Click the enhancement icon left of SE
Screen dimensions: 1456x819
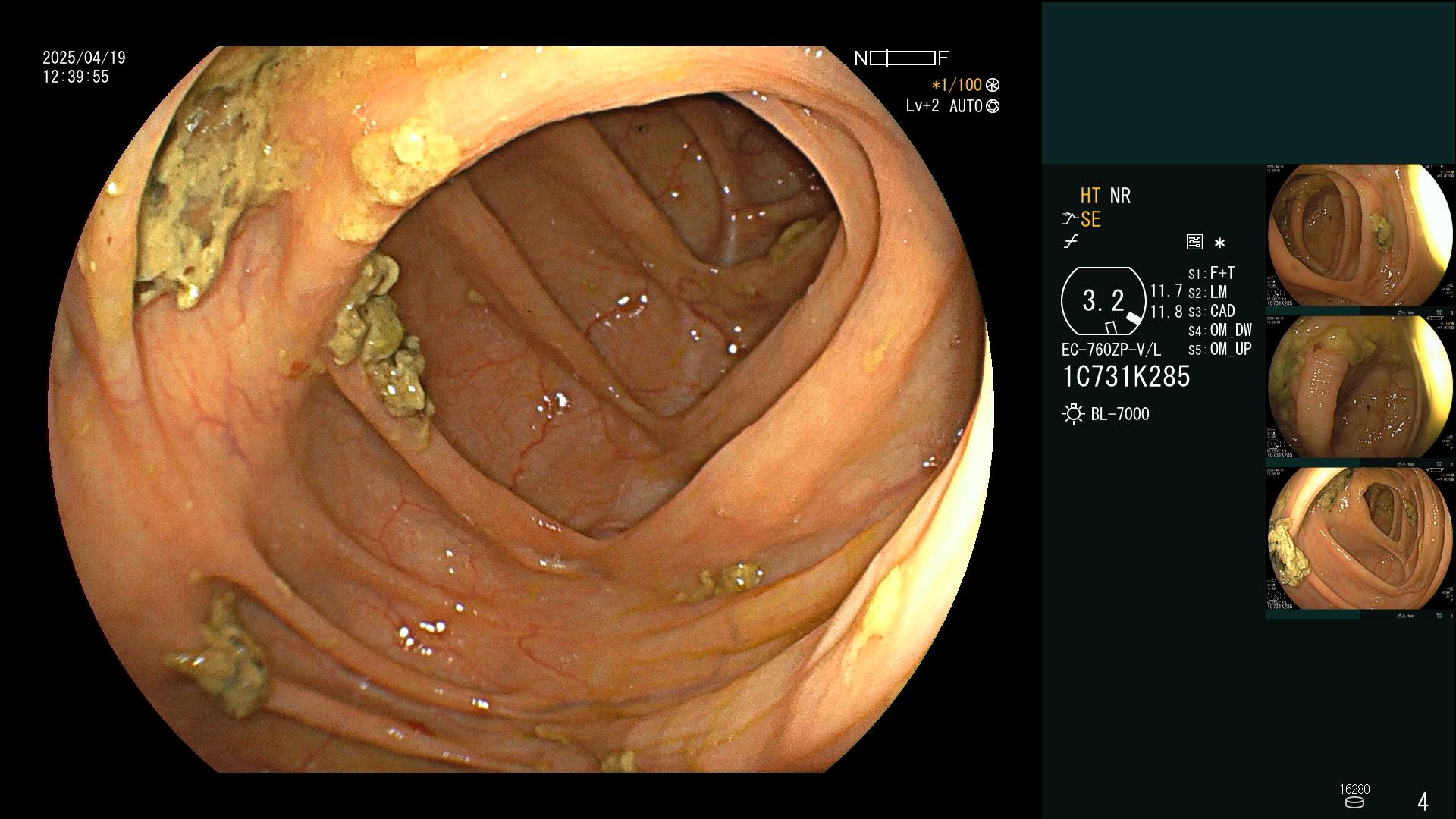1070,219
